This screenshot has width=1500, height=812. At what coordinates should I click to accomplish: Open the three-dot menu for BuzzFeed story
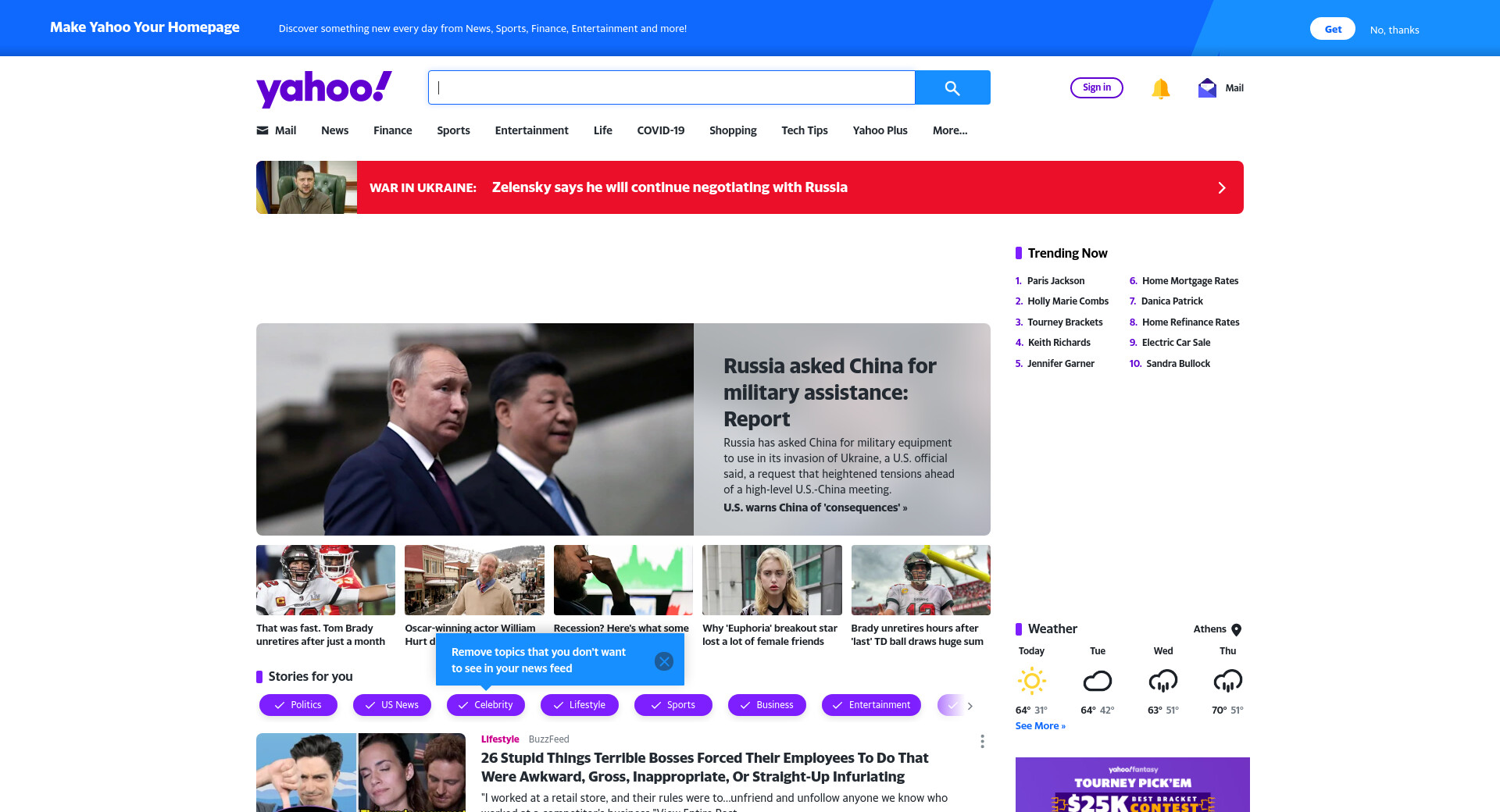982,741
